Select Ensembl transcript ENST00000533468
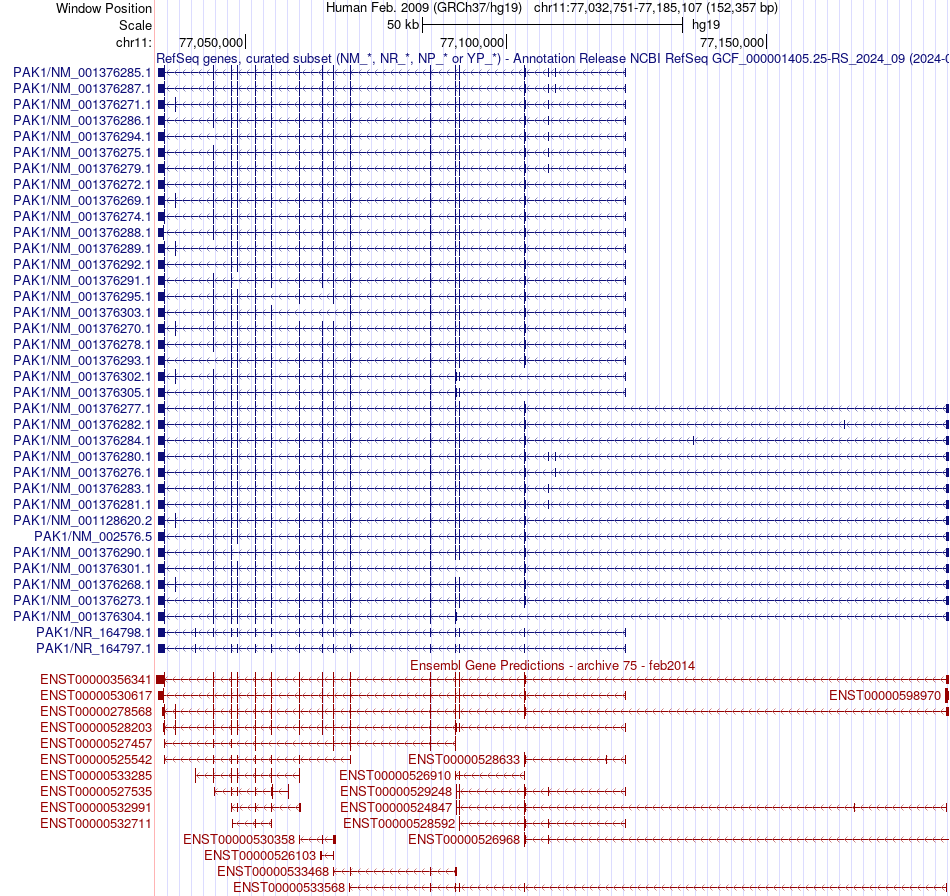Screen dimensions: 950x896 tap(273, 872)
